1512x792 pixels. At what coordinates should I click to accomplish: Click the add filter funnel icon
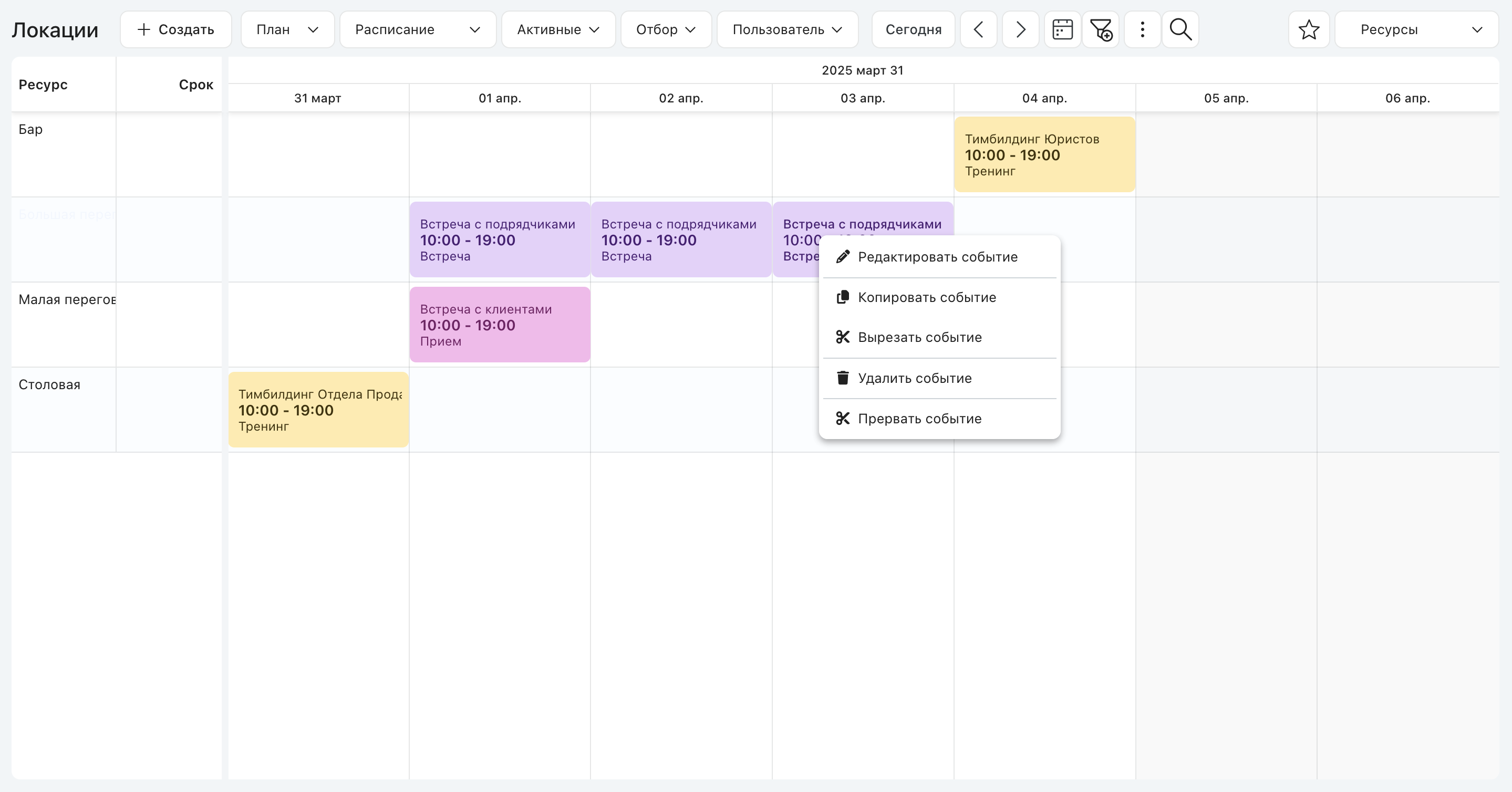pyautogui.click(x=1101, y=29)
